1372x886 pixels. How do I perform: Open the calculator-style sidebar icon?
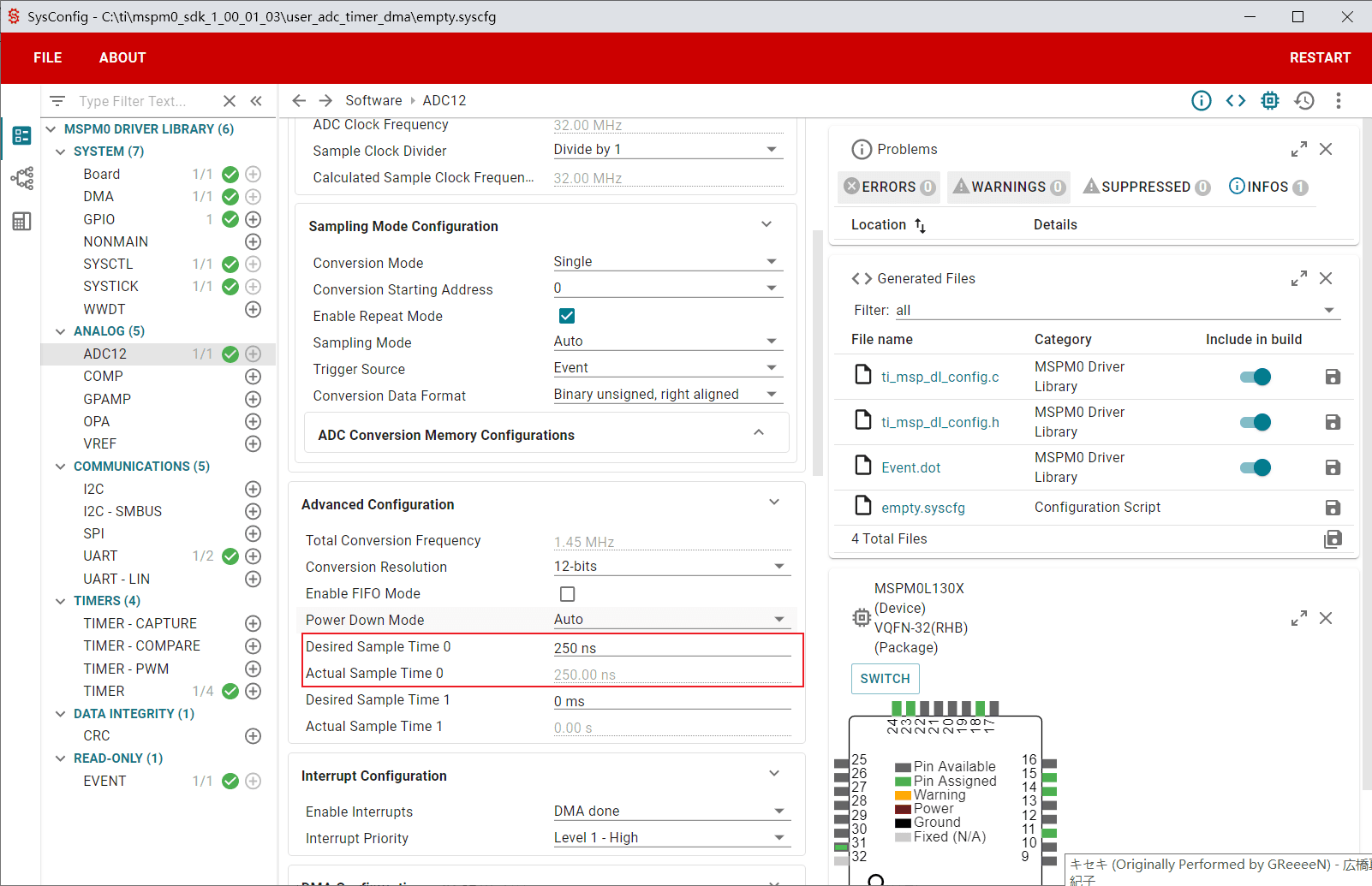click(x=22, y=222)
